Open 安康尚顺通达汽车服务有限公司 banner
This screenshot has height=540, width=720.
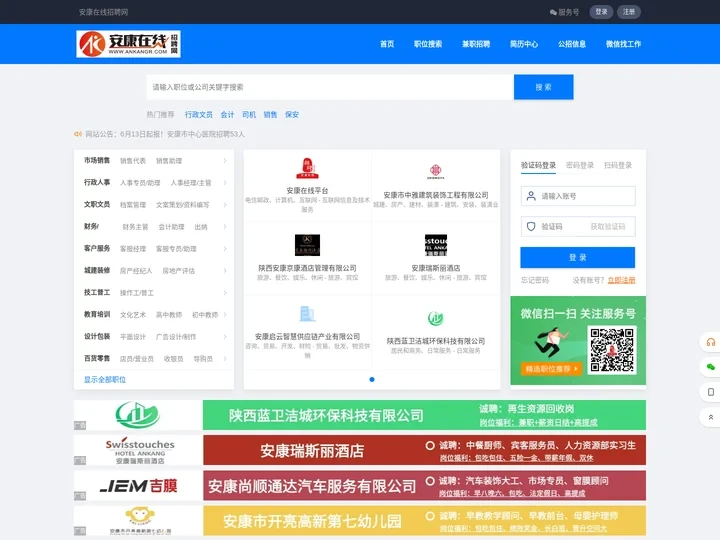coord(424,485)
